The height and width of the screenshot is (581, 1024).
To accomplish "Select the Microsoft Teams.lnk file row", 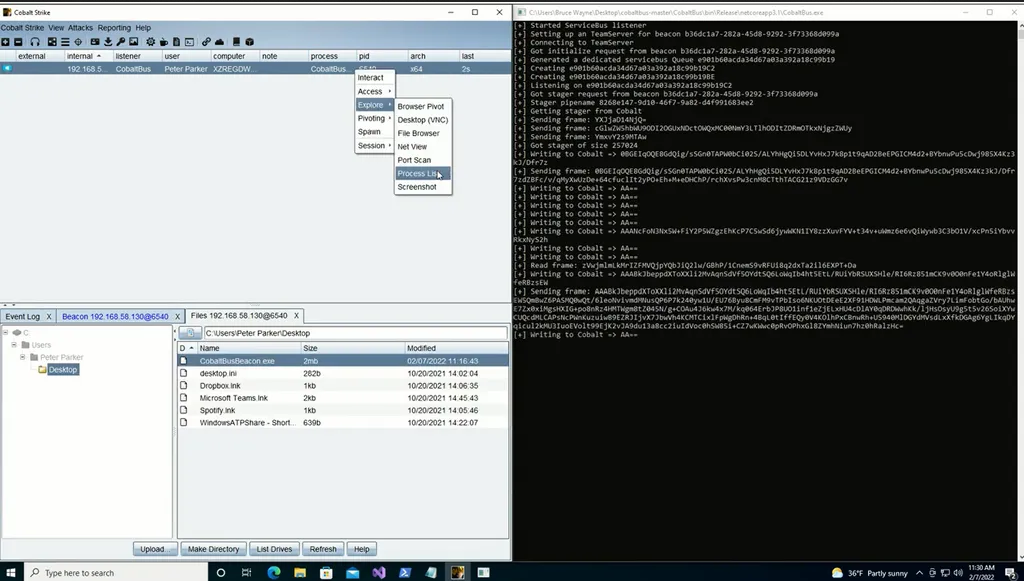I will [343, 398].
